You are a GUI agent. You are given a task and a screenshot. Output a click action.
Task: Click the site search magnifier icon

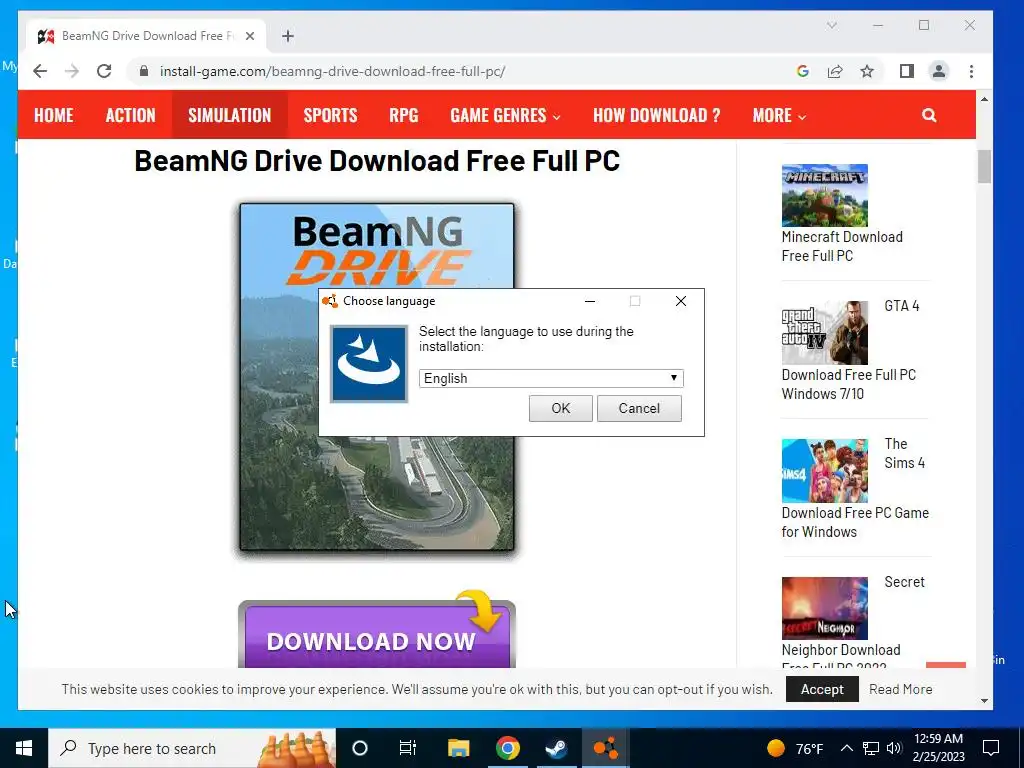point(929,116)
